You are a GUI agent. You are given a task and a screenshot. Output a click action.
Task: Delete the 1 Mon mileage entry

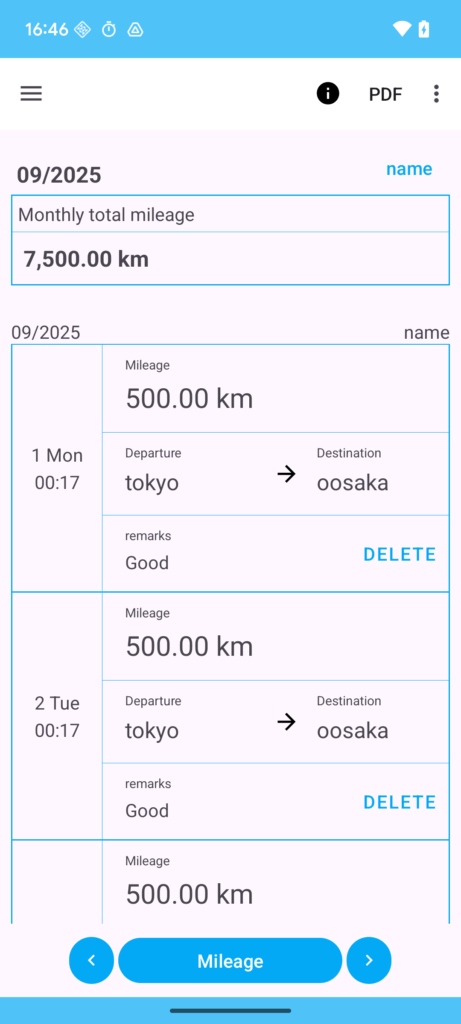[400, 554]
